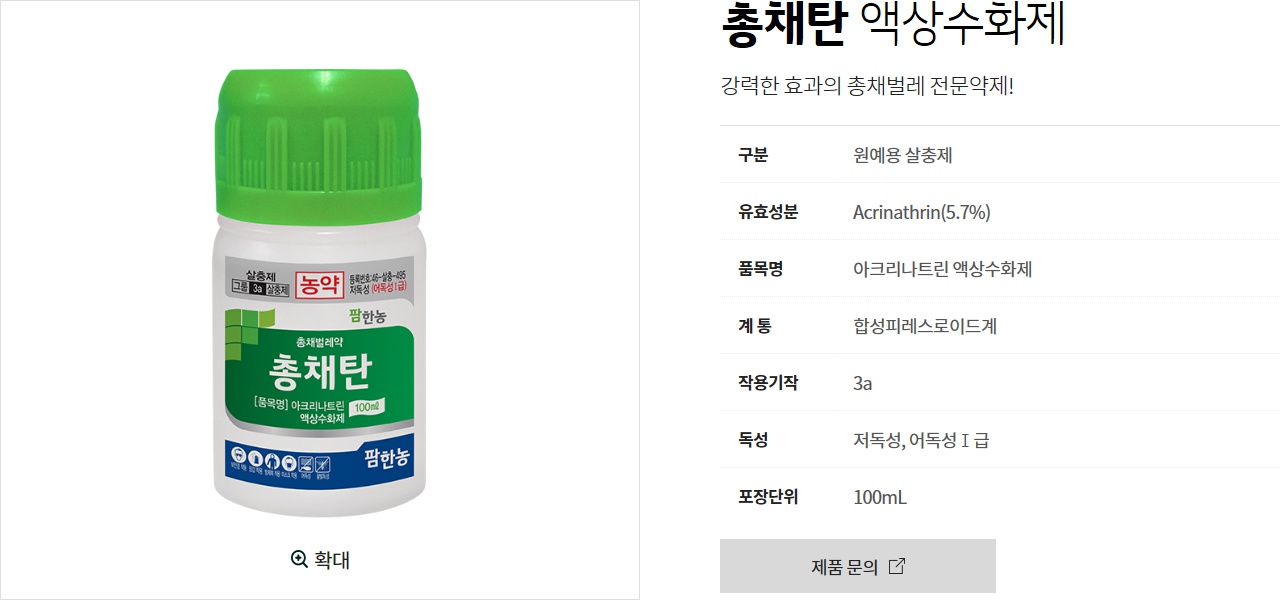
Task: Click the 합성피레스로이드계 class value
Action: pyautogui.click(x=925, y=326)
